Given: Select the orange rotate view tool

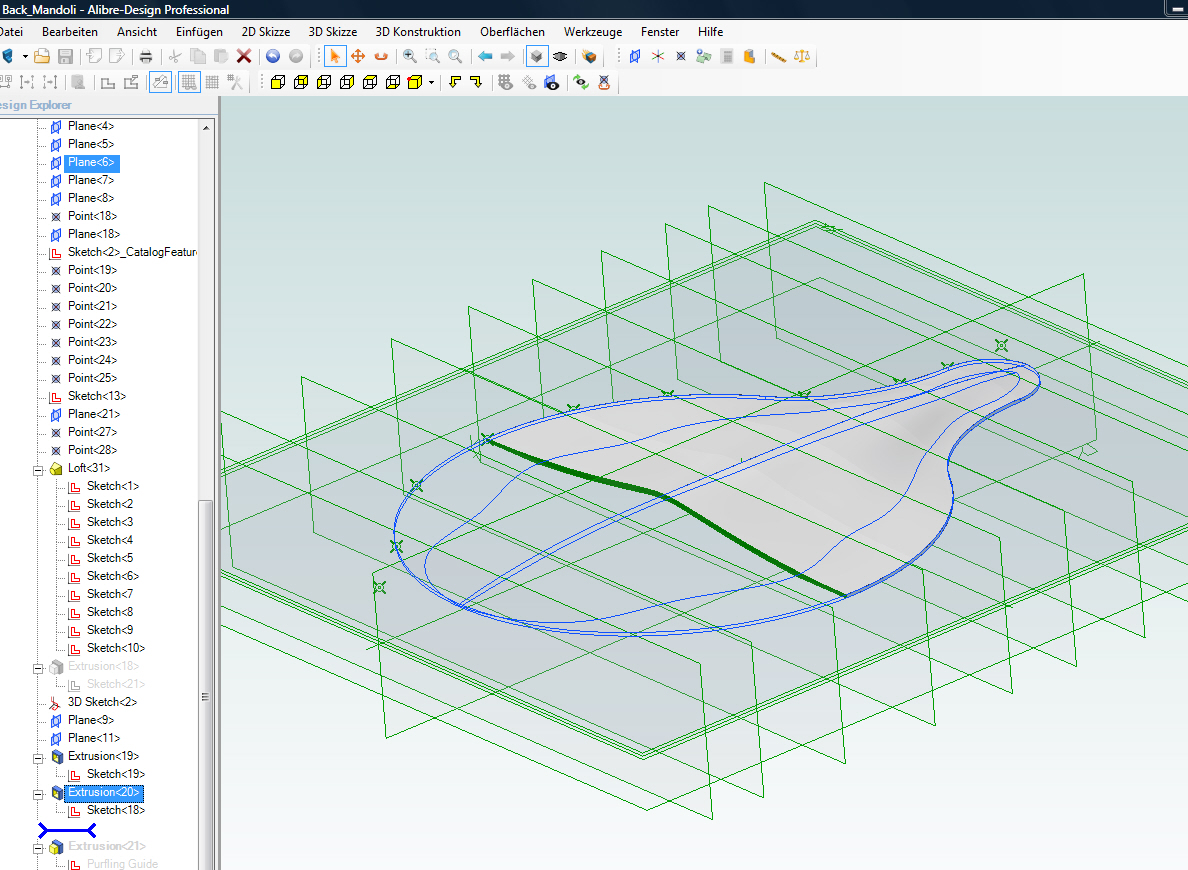Looking at the screenshot, I should tap(380, 56).
